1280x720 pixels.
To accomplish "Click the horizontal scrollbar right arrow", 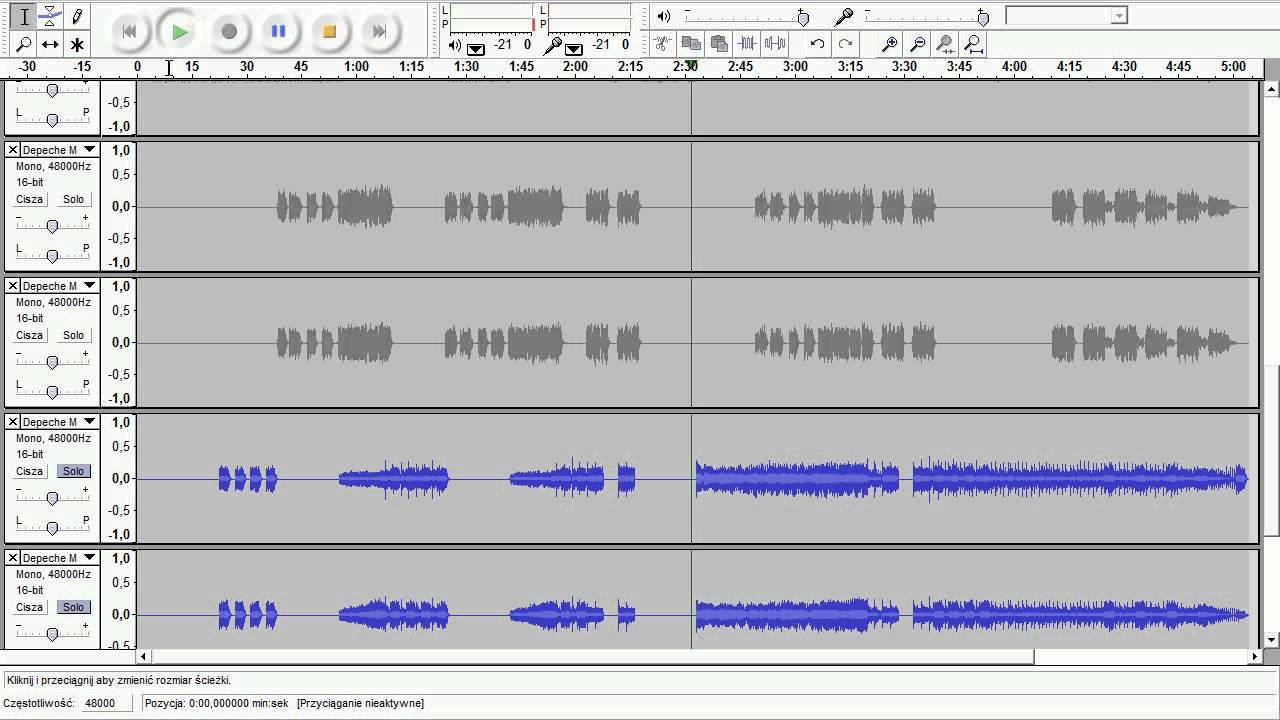I will tap(1256, 657).
